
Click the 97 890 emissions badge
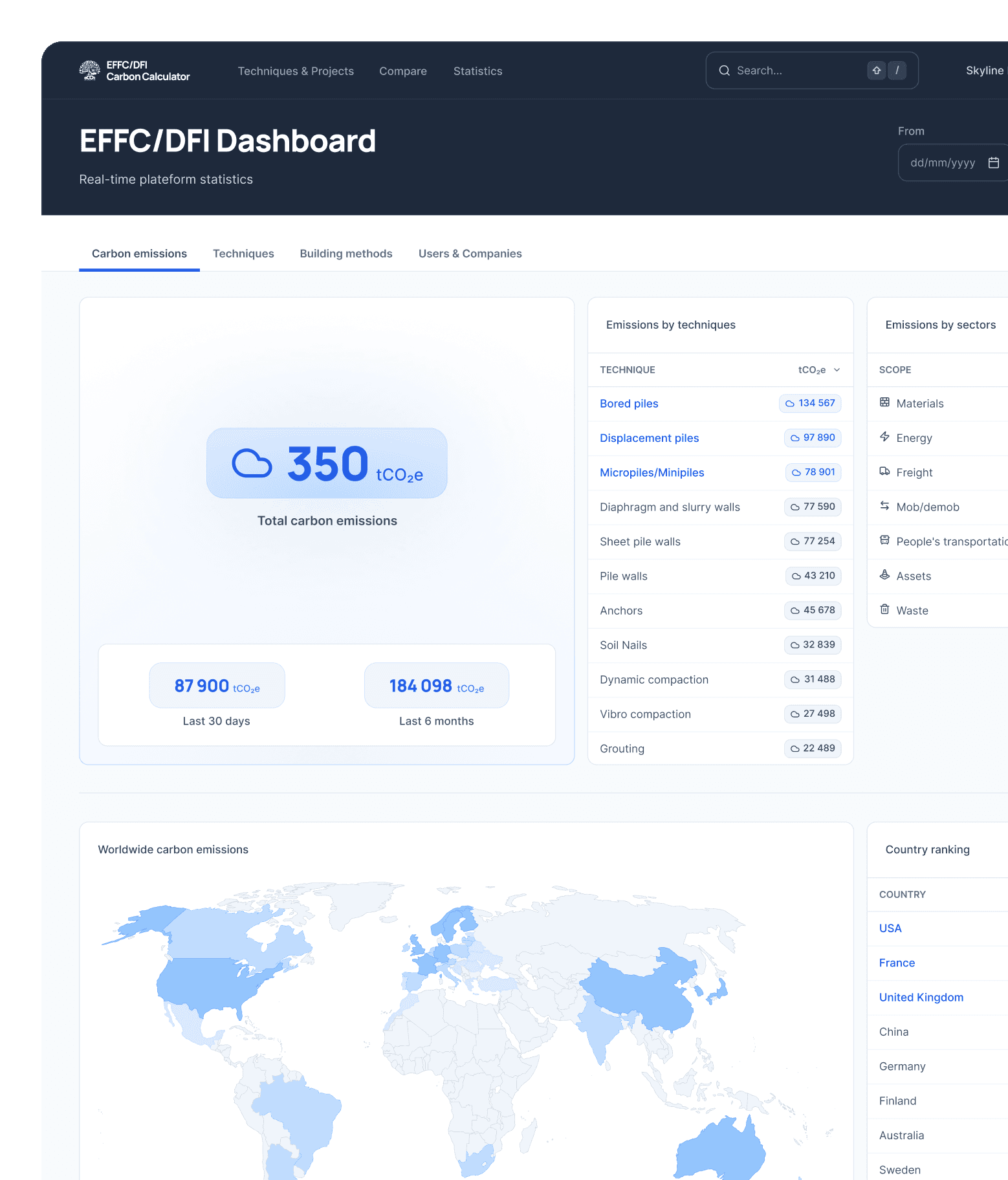[x=813, y=438]
